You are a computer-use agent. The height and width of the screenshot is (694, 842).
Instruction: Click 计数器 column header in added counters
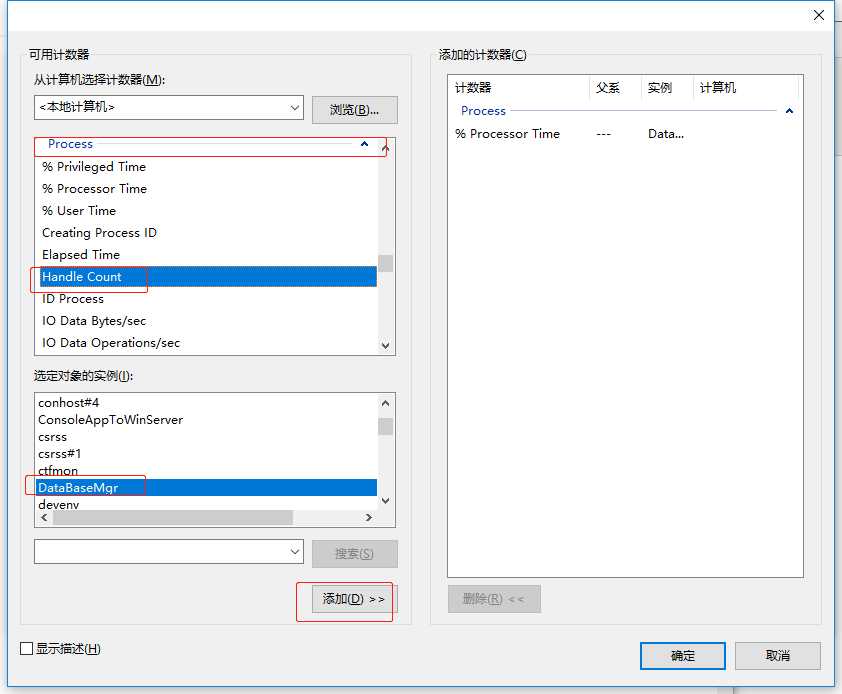pos(520,88)
